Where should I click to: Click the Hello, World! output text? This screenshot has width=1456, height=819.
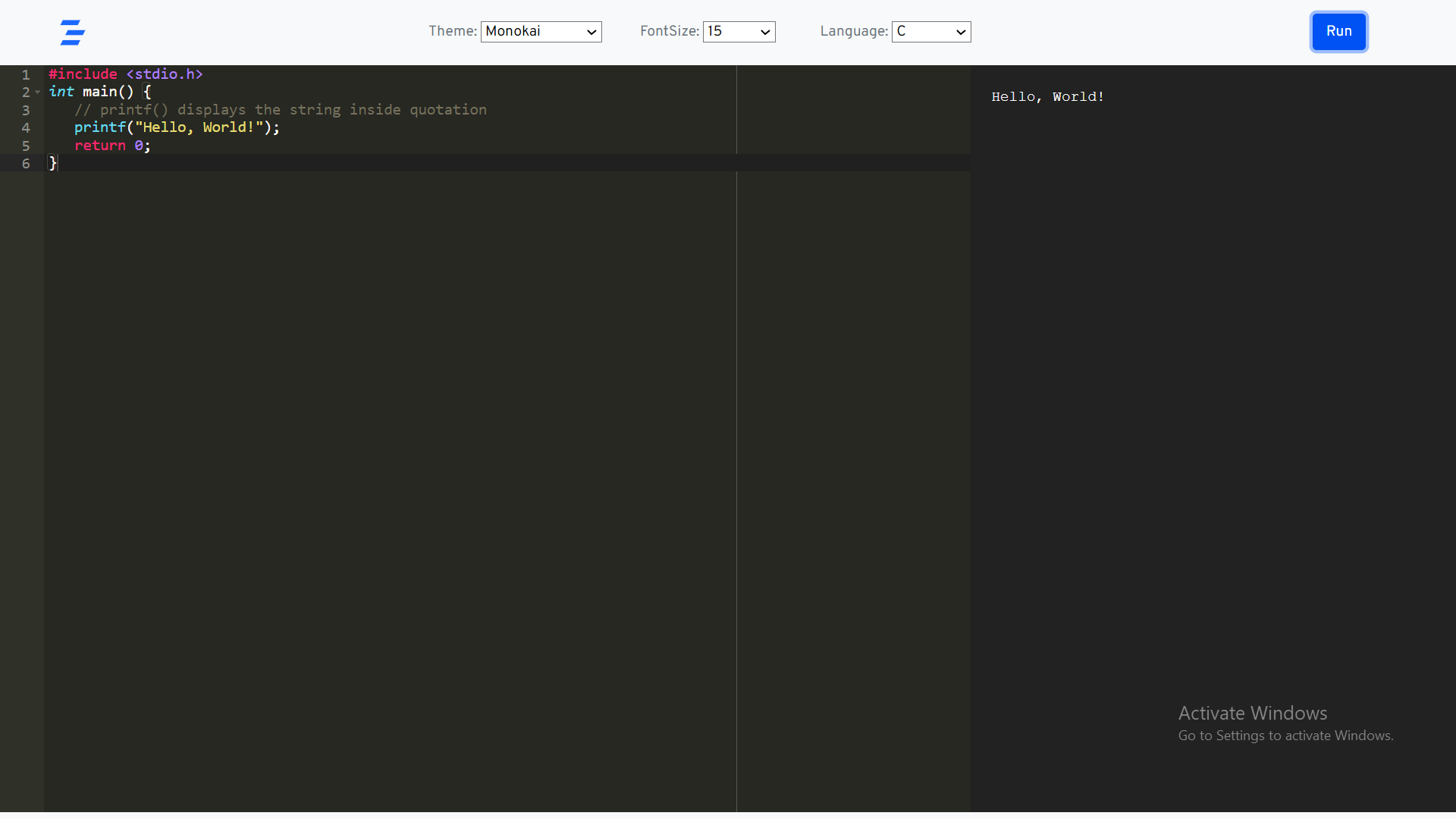[x=1047, y=97]
